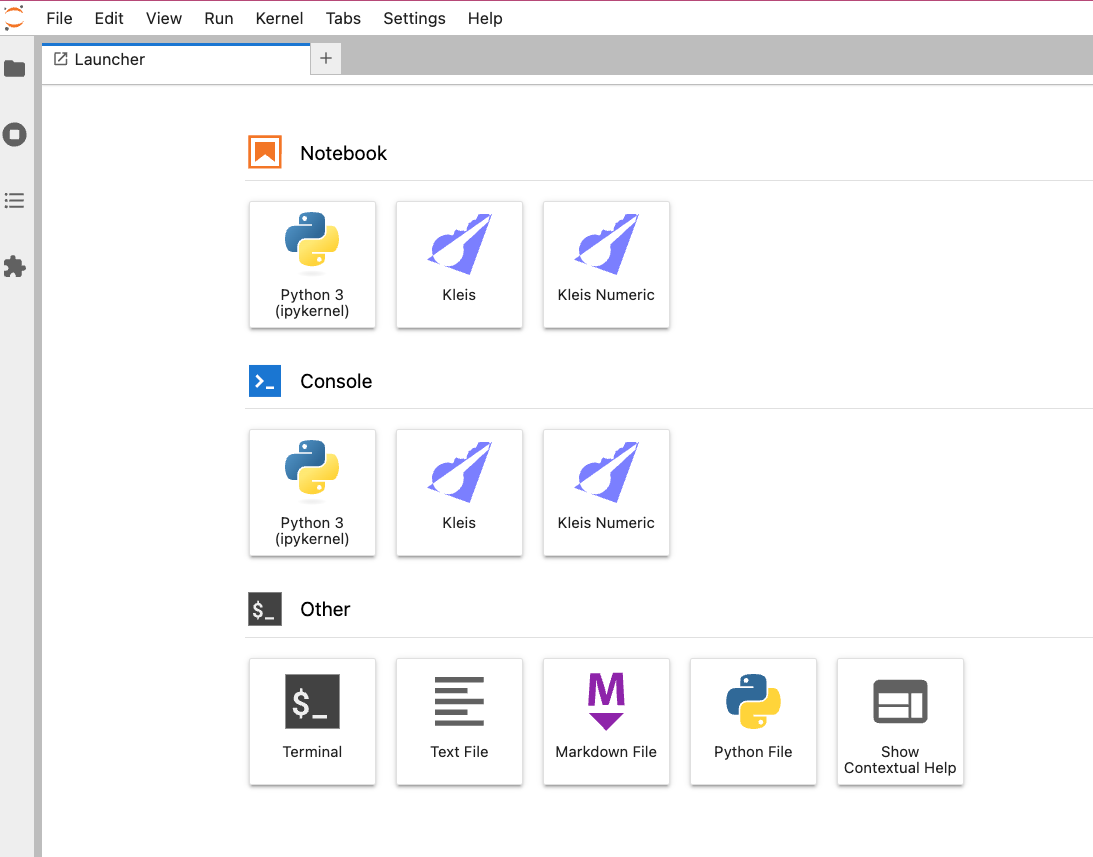Click the new launcher plus button
Screen dimensions: 1093x857
point(325,58)
